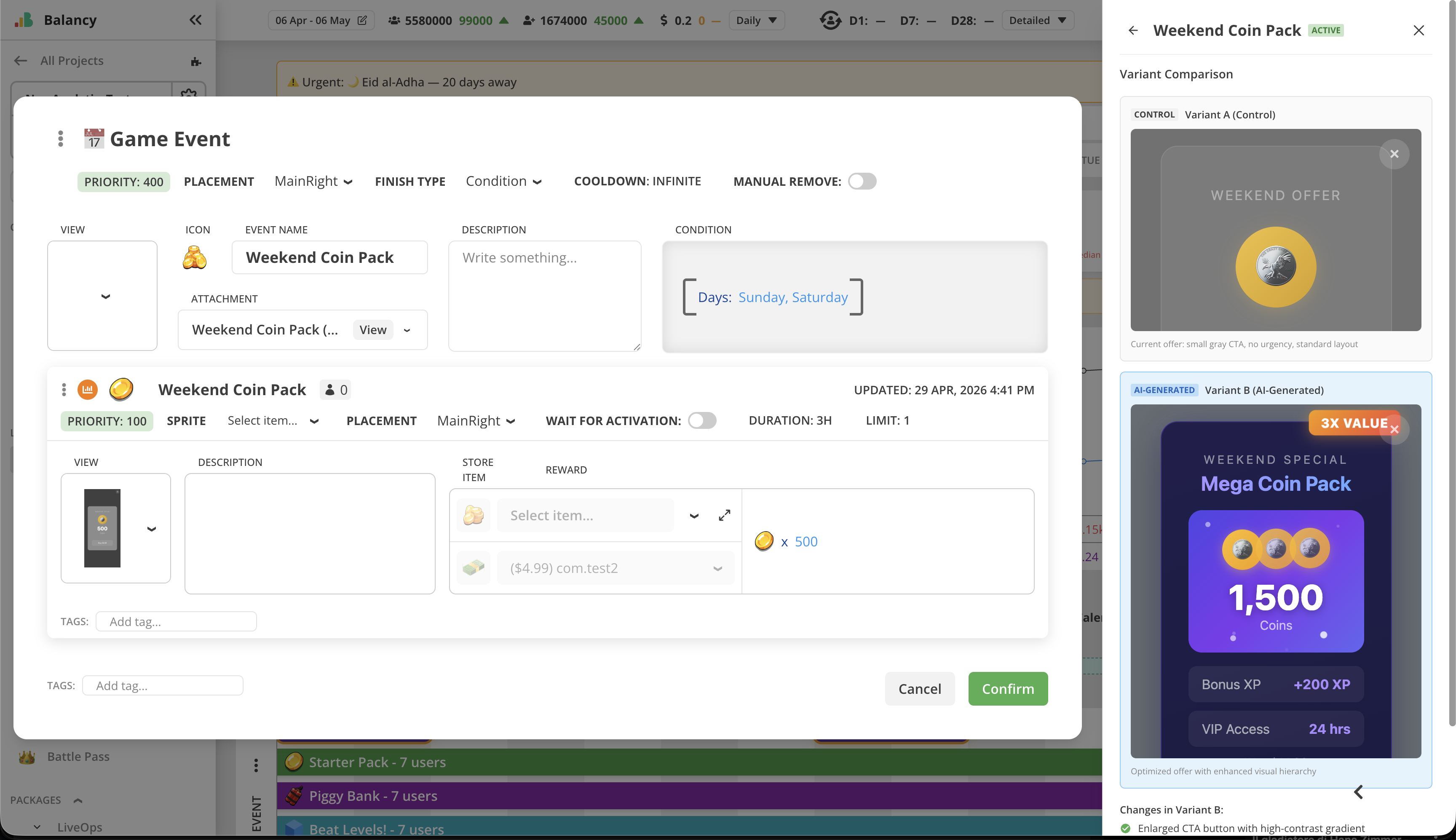Click the retention face icon before D1

click(830, 20)
